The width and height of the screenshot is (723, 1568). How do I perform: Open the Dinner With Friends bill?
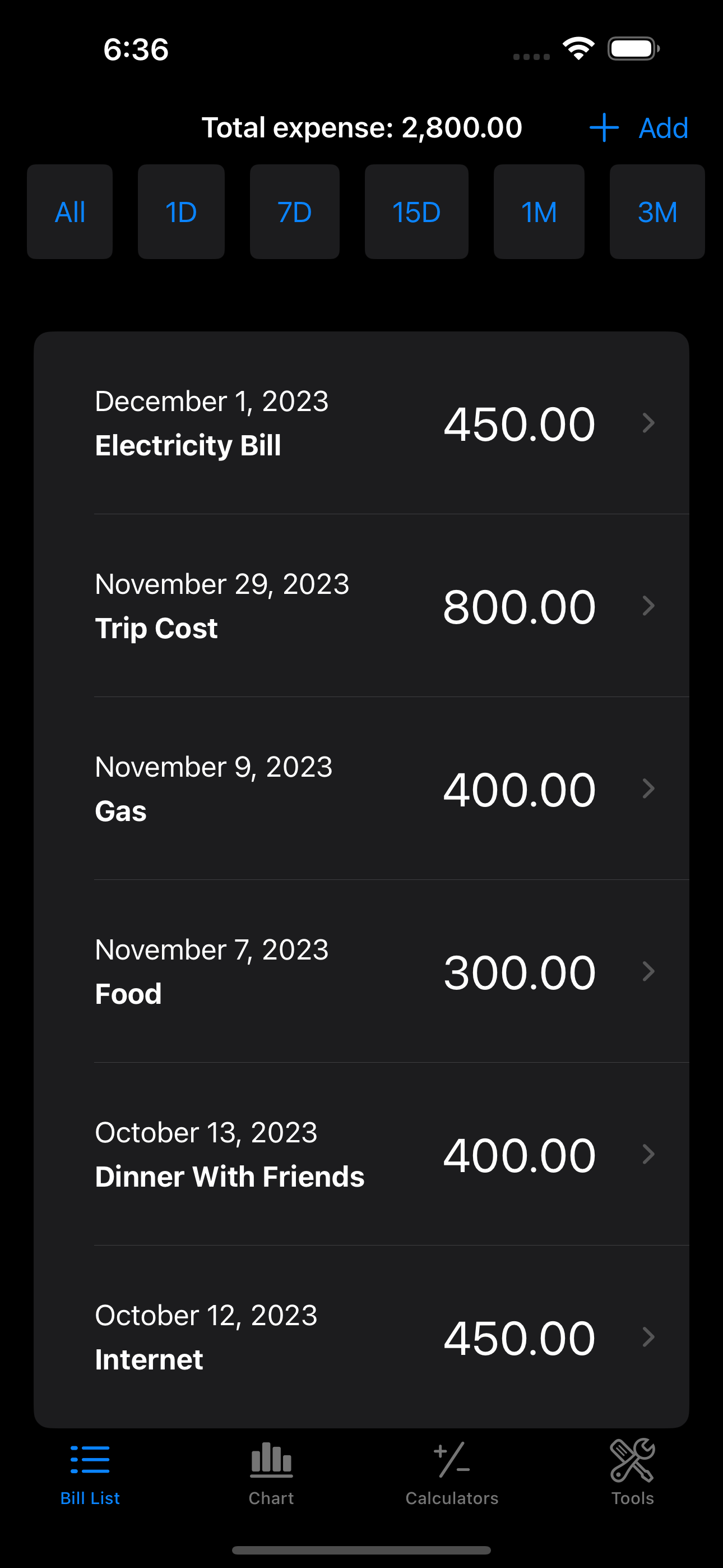click(361, 1154)
